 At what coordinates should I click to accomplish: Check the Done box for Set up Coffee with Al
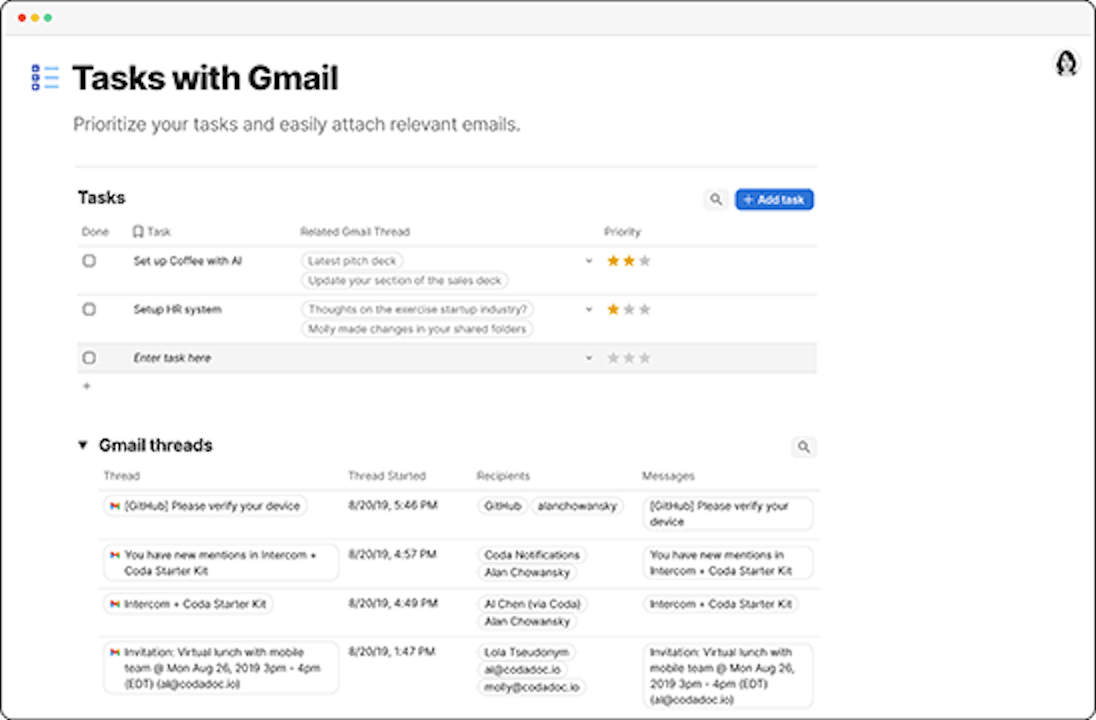89,261
